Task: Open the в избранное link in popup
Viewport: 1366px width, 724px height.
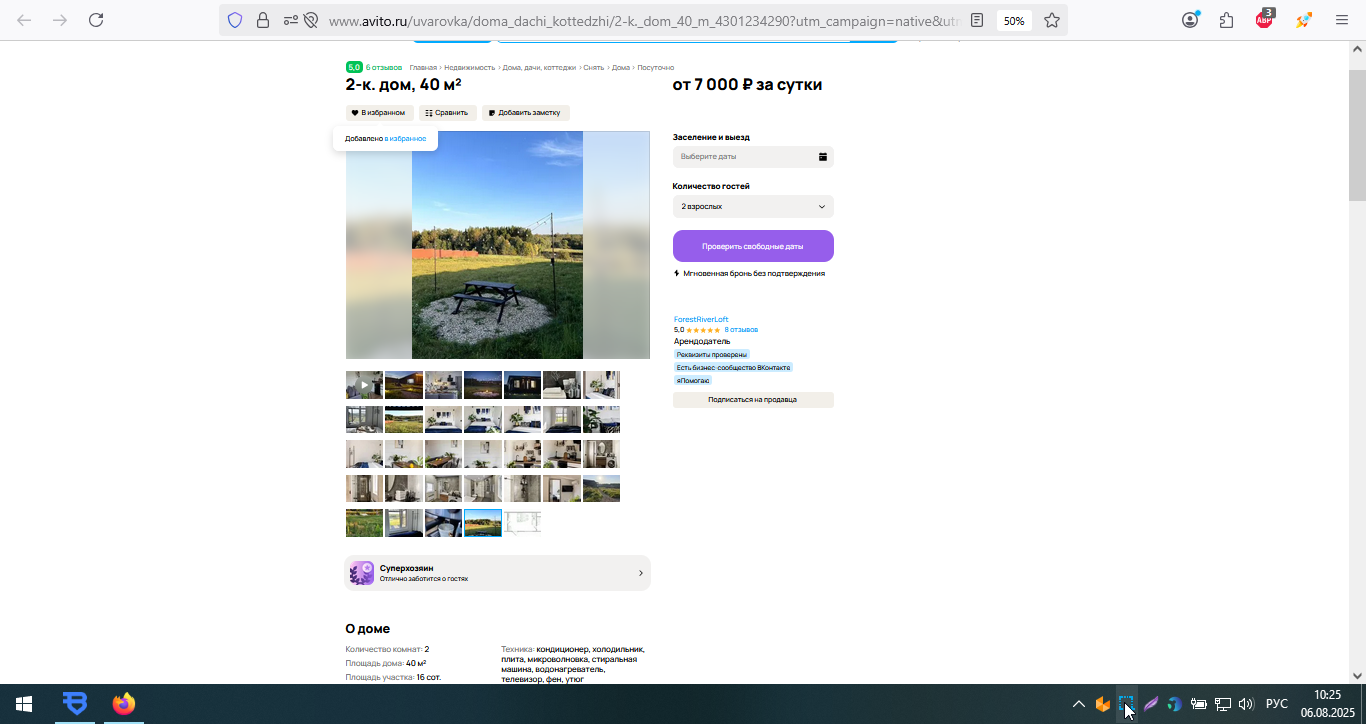Action: [x=406, y=139]
